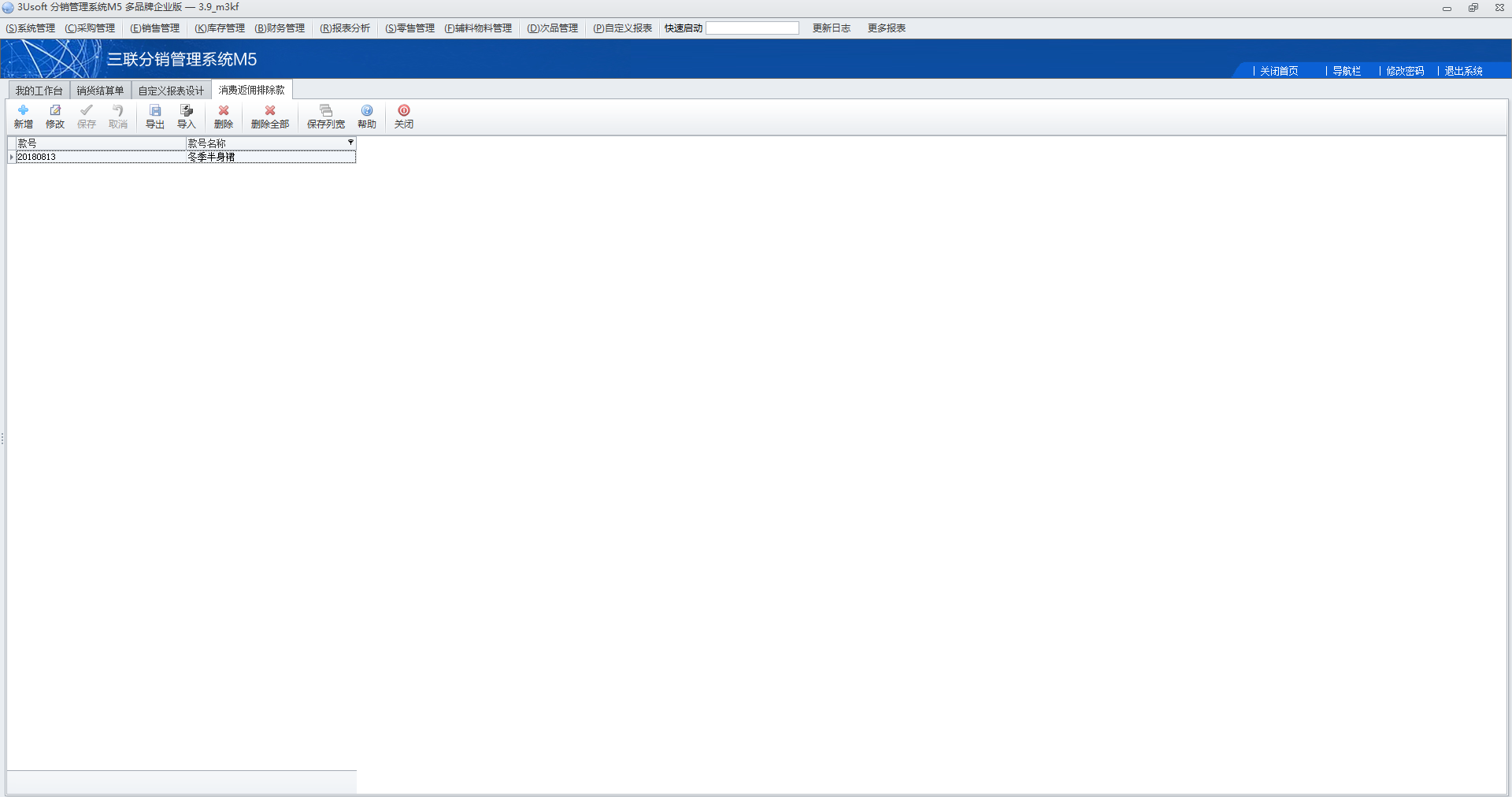This screenshot has height=797, width=1512.
Task: Open the (B)财务管理 menu
Action: (280, 28)
